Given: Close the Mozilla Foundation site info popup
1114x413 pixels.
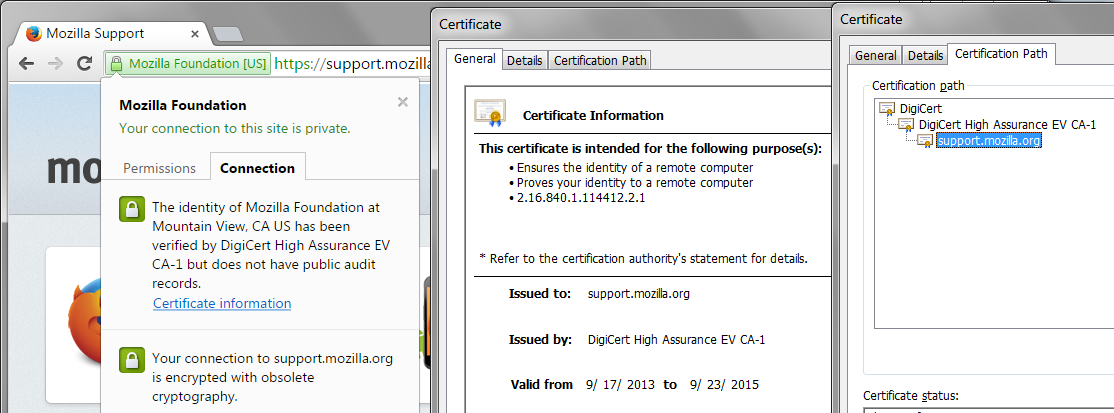Looking at the screenshot, I should [x=403, y=102].
